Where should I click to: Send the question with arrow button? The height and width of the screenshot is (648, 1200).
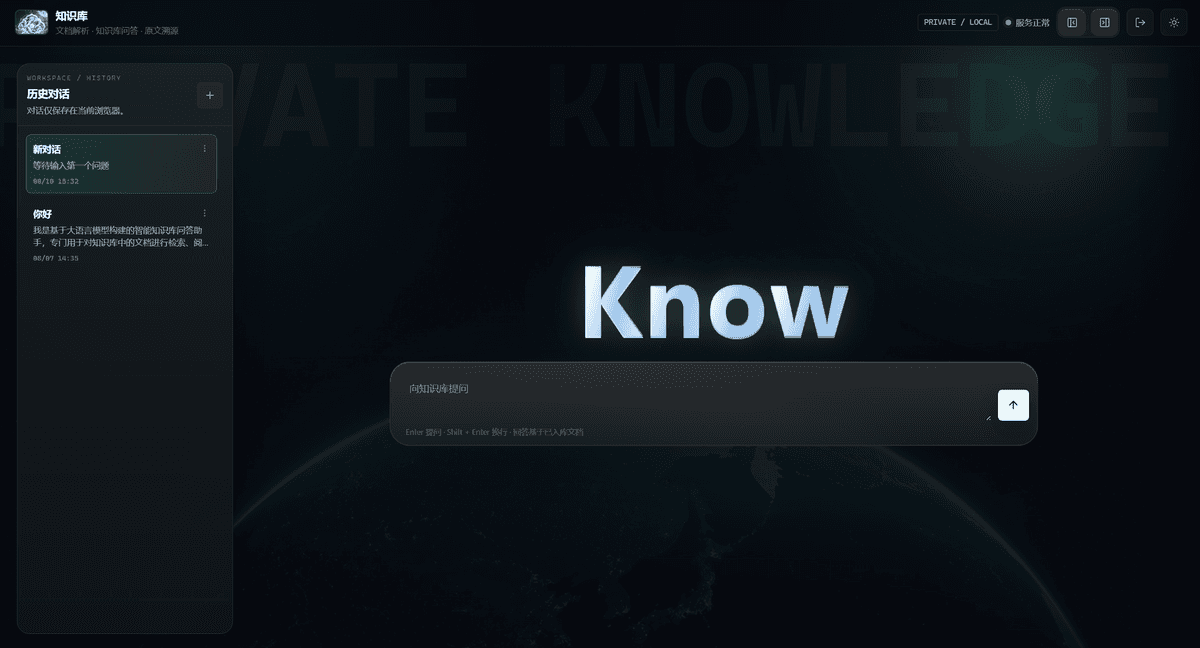tap(1013, 405)
